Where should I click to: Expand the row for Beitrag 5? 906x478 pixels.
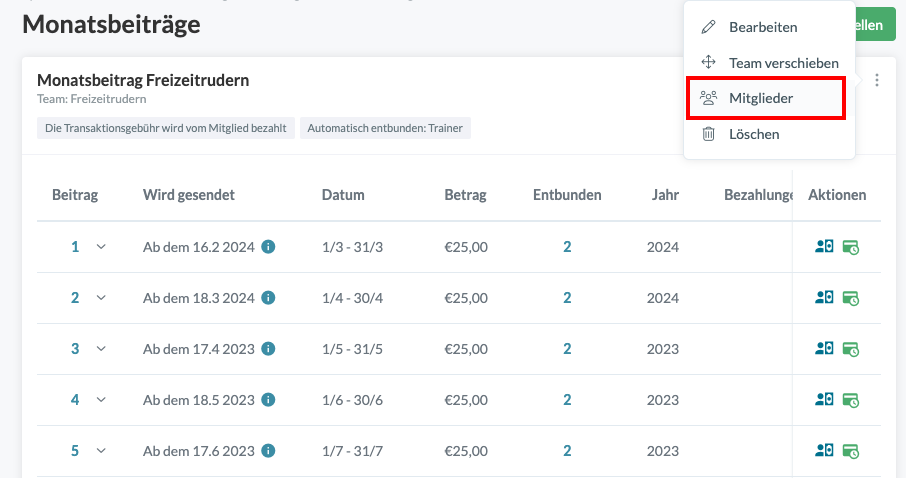[x=100, y=451]
